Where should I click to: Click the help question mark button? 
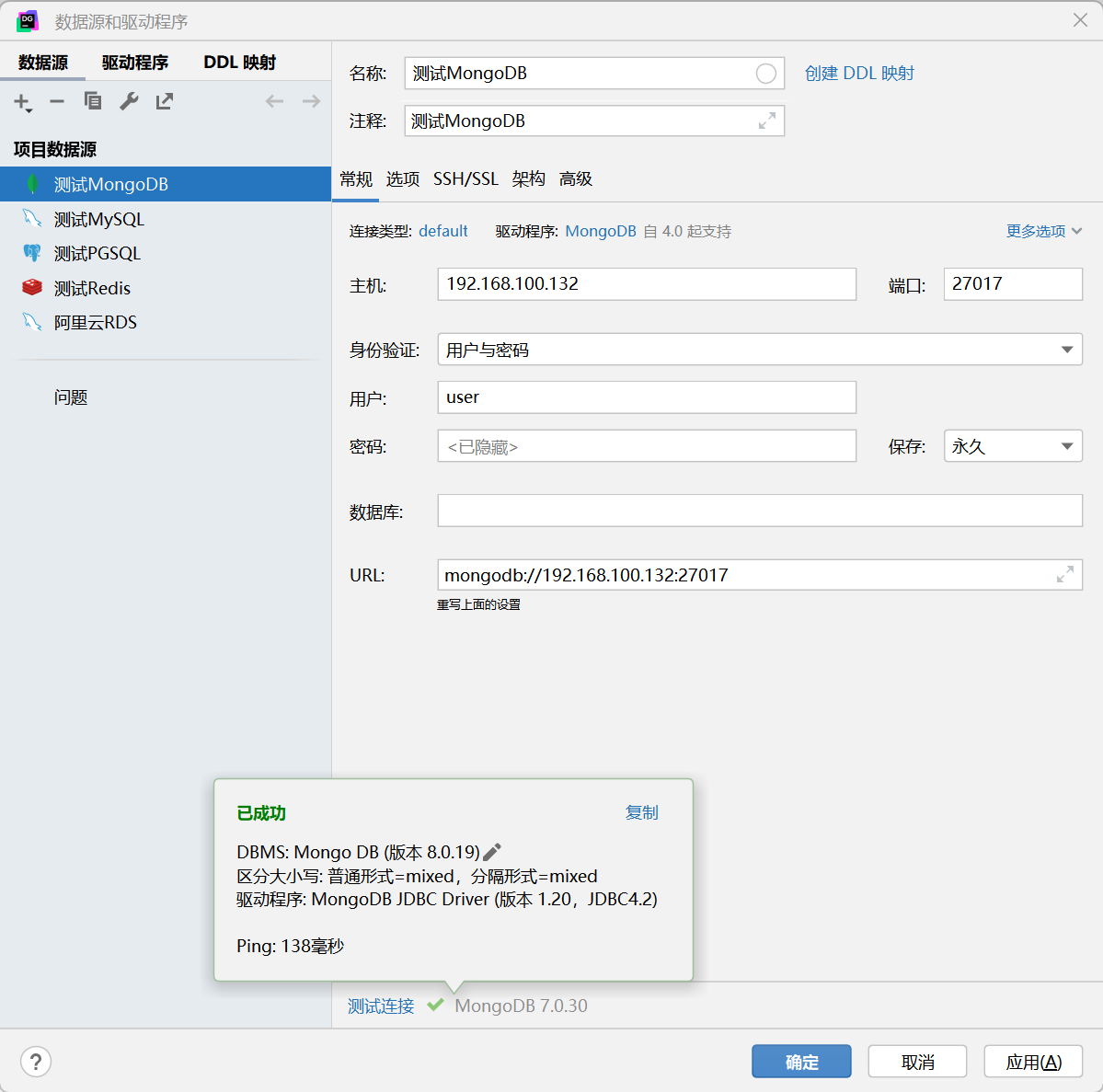(x=36, y=1062)
